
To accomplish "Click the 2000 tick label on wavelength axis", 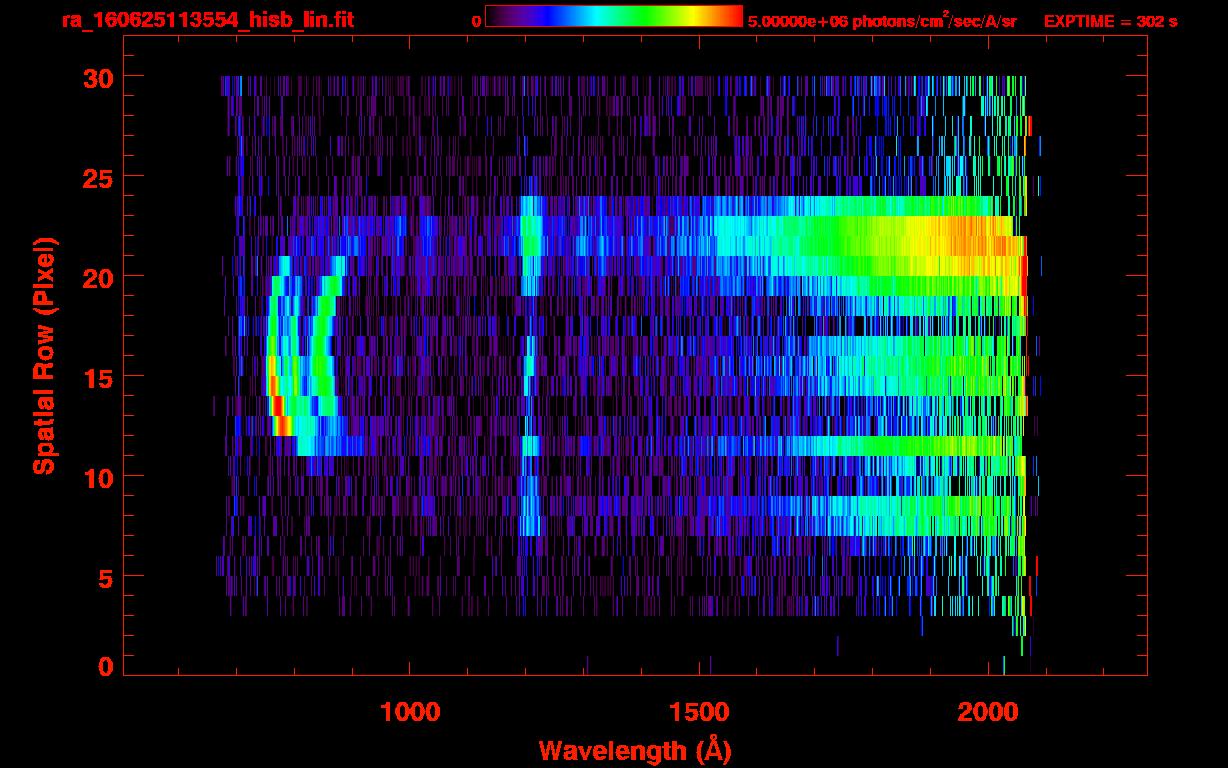I will [x=988, y=712].
